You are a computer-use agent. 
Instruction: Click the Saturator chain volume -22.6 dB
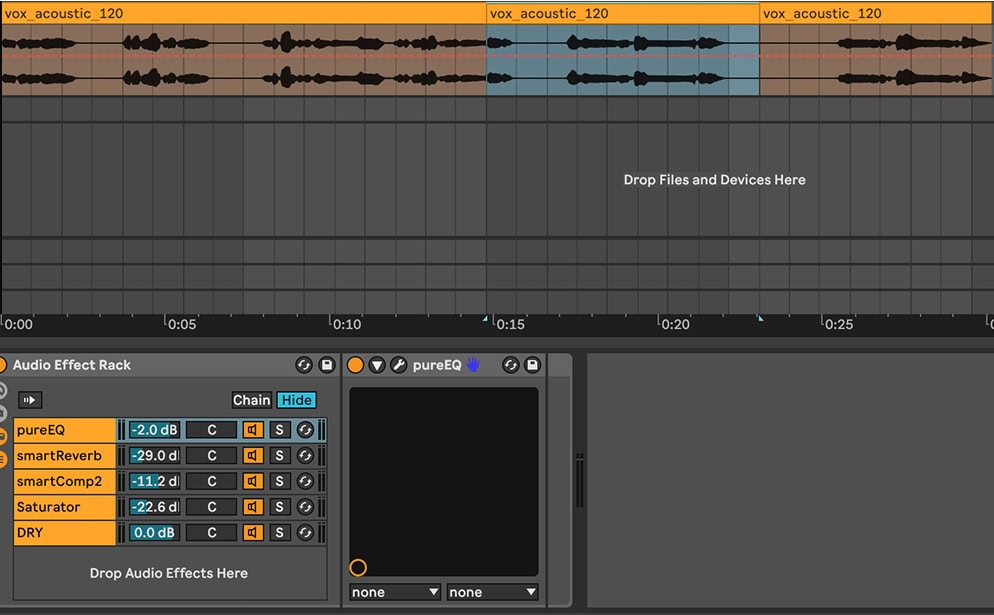point(154,507)
